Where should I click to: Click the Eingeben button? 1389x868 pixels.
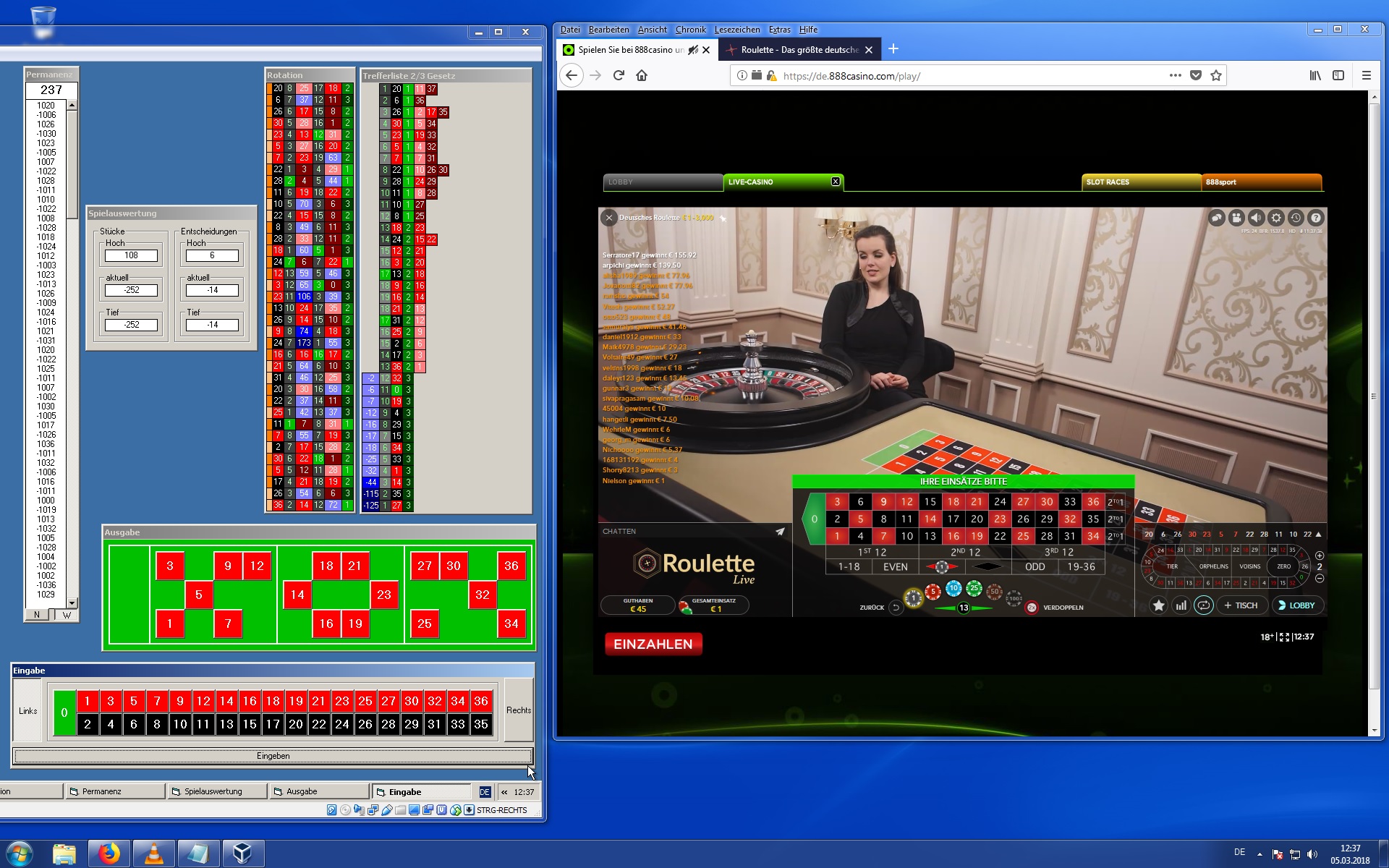coord(273,756)
